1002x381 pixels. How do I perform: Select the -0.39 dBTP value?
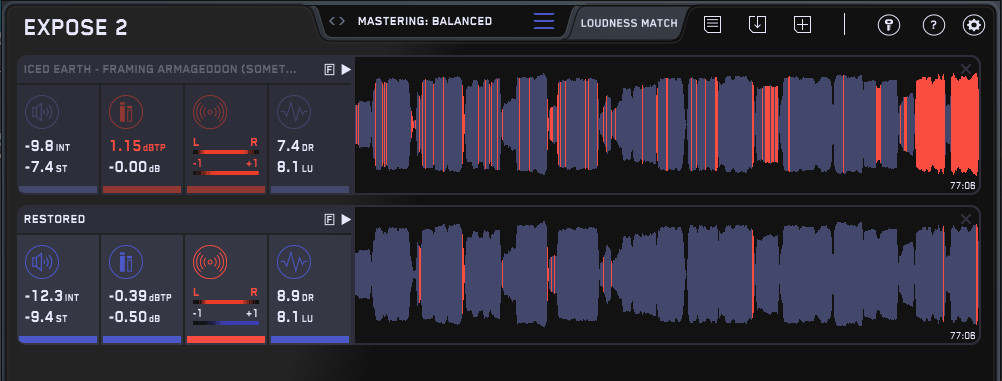140,297
